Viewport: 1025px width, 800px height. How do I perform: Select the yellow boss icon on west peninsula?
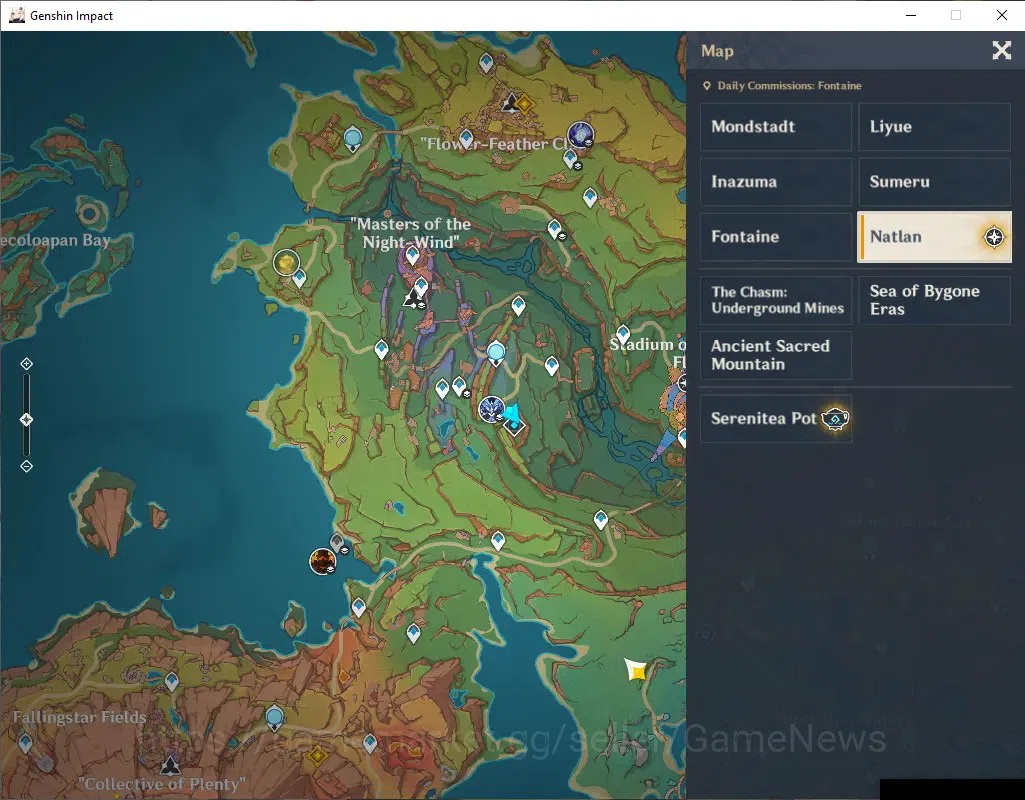[x=286, y=263]
